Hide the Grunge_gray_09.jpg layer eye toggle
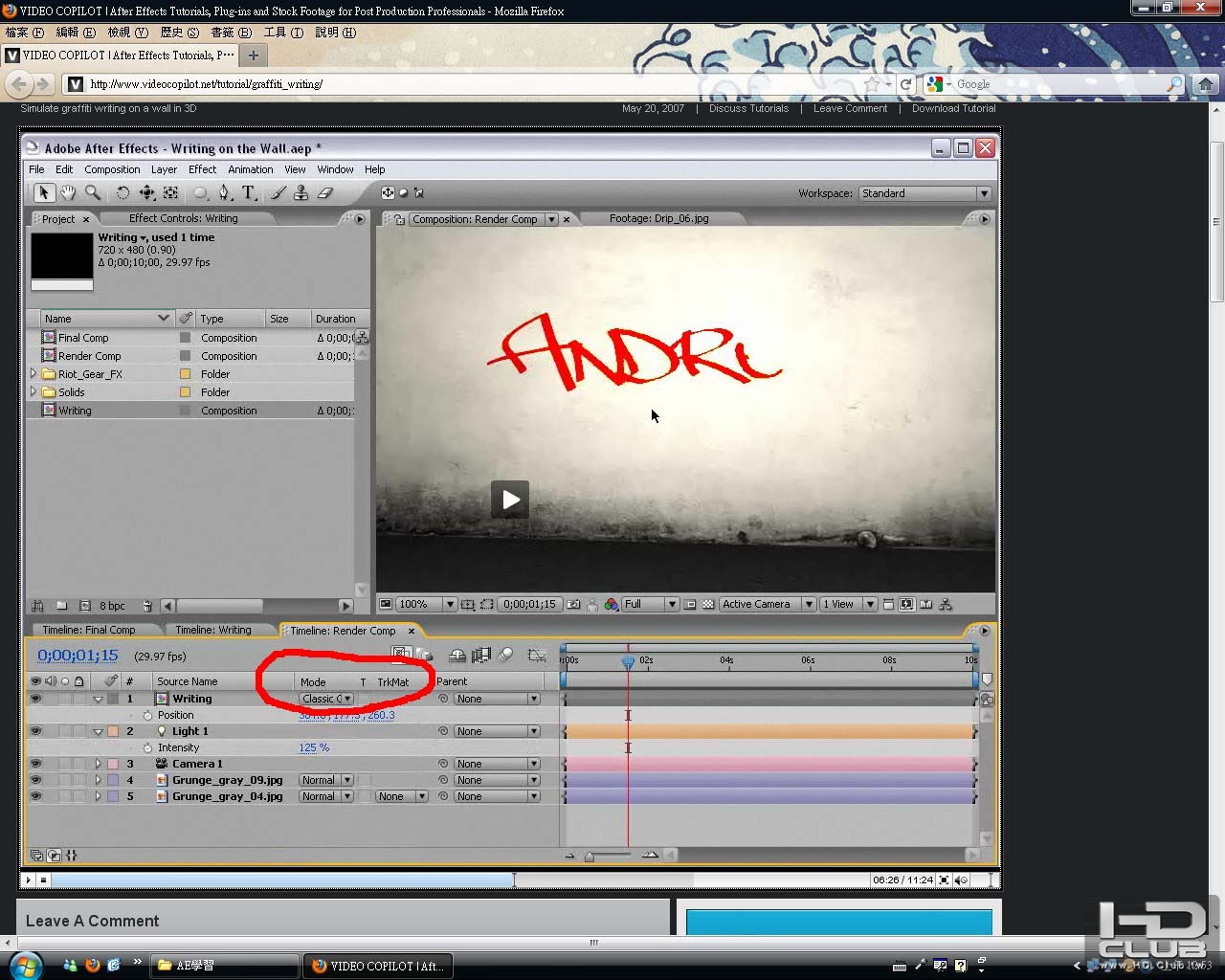Screen dimensions: 1225x980 pyautogui.click(x=35, y=780)
